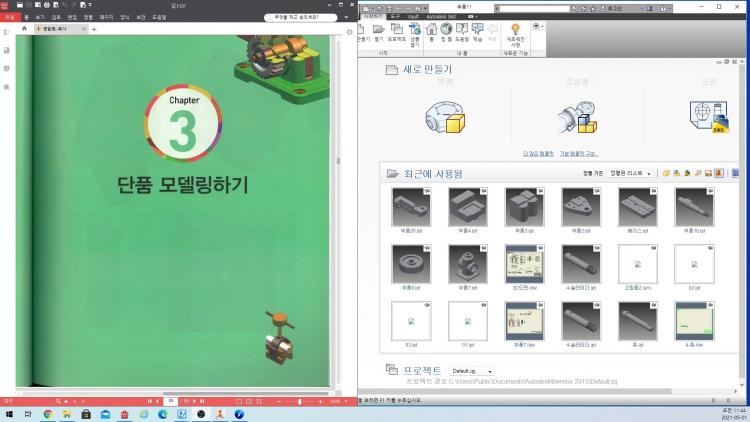Click the Projects icon in ribbon
This screenshot has width=750, height=422.
[x=396, y=31]
